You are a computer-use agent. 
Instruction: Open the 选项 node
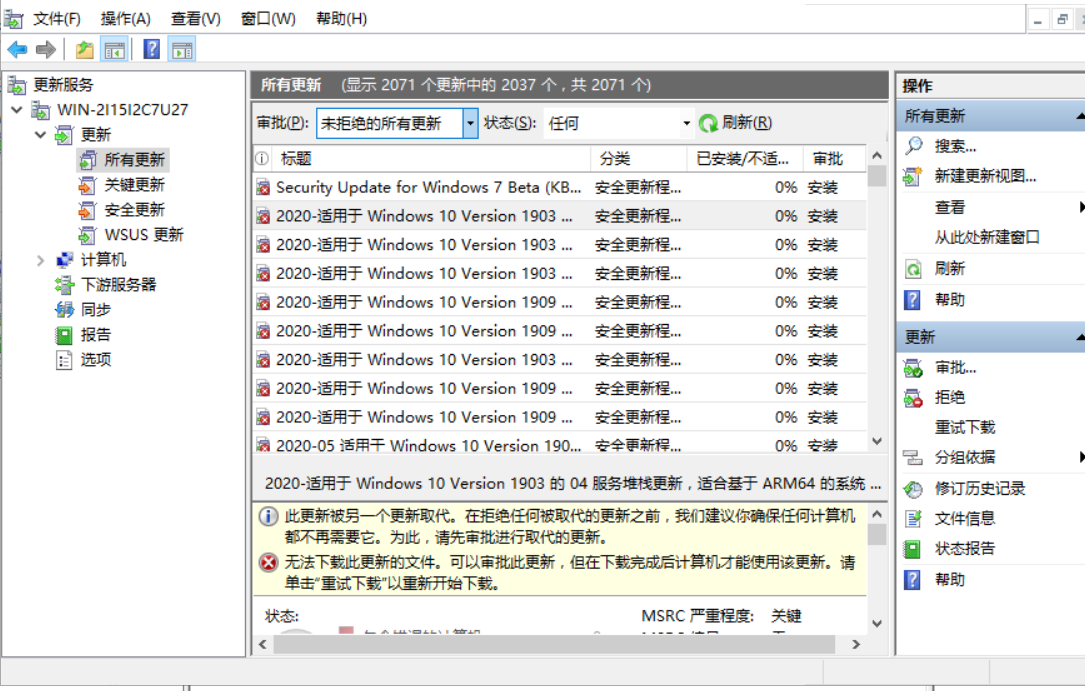pyautogui.click(x=95, y=360)
